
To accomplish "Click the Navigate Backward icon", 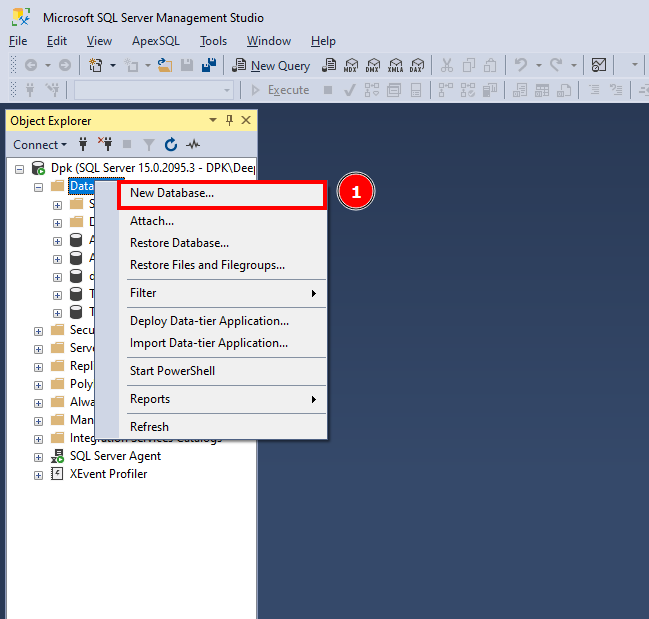I will tap(31, 65).
